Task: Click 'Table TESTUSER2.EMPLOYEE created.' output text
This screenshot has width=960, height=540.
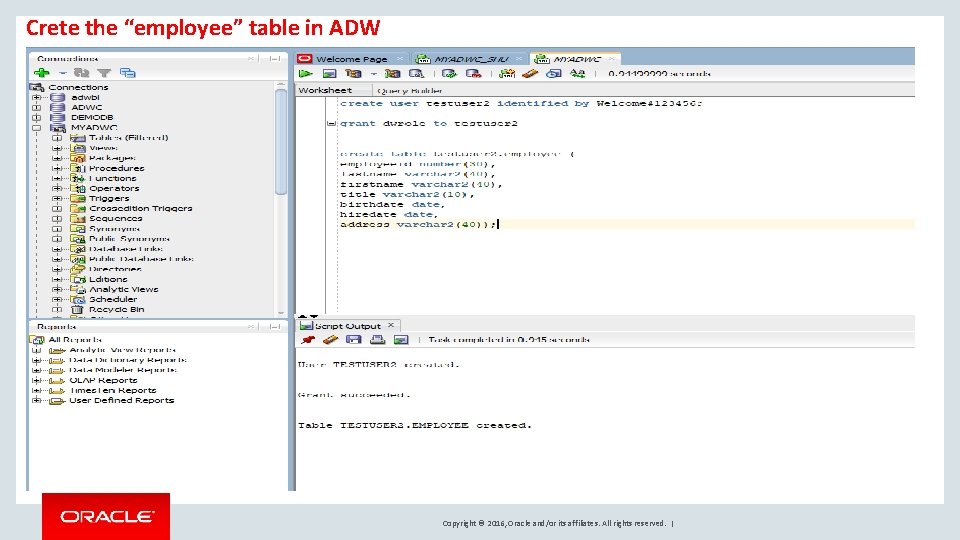Action: [x=414, y=425]
